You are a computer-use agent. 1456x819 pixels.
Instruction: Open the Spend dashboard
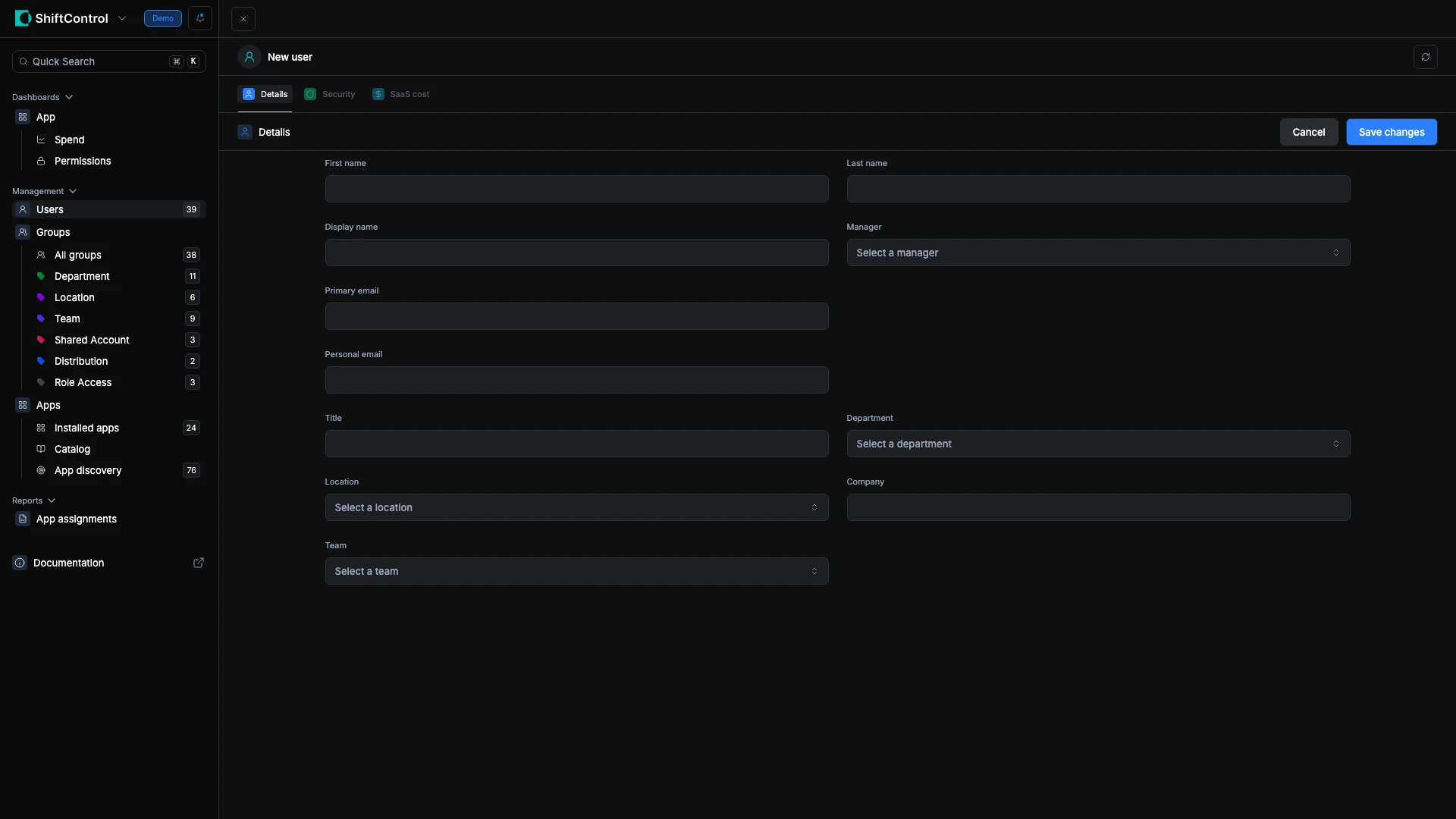69,140
